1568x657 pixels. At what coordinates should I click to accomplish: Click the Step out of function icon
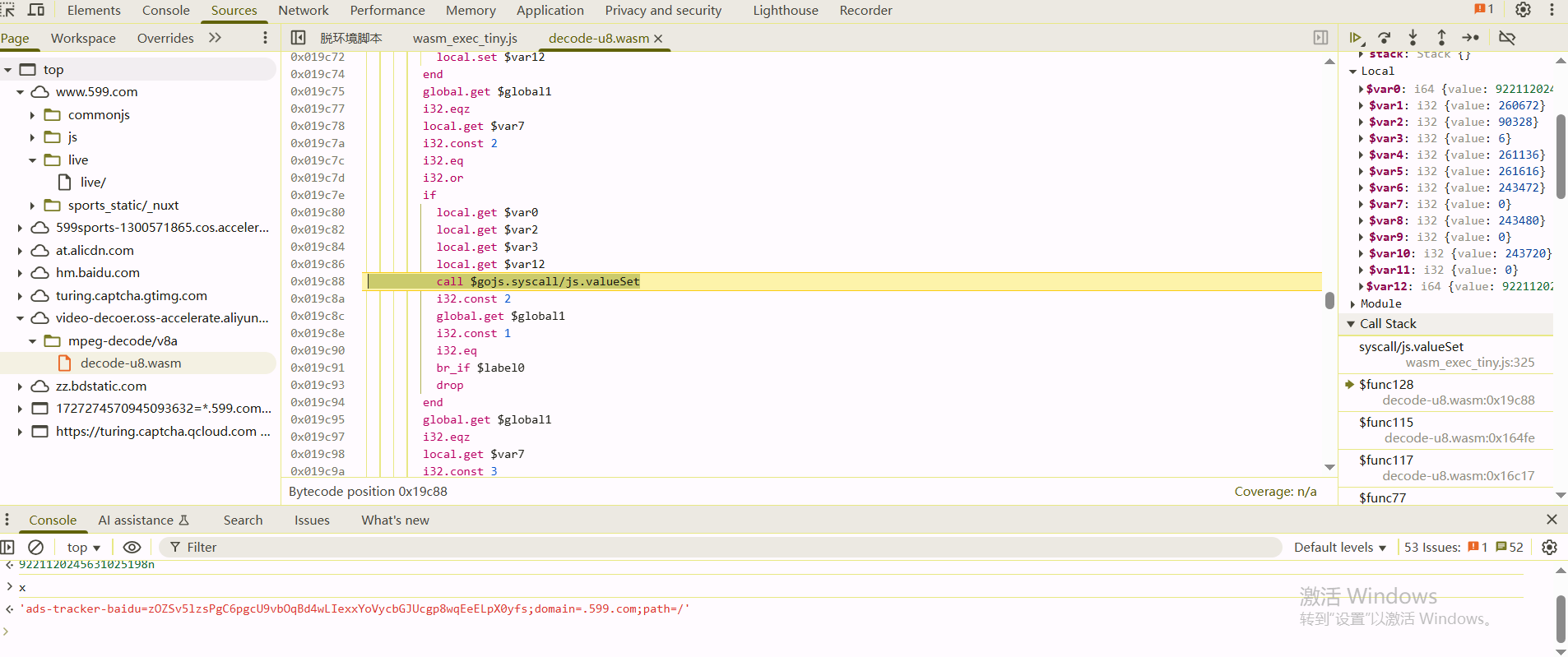[1441, 38]
